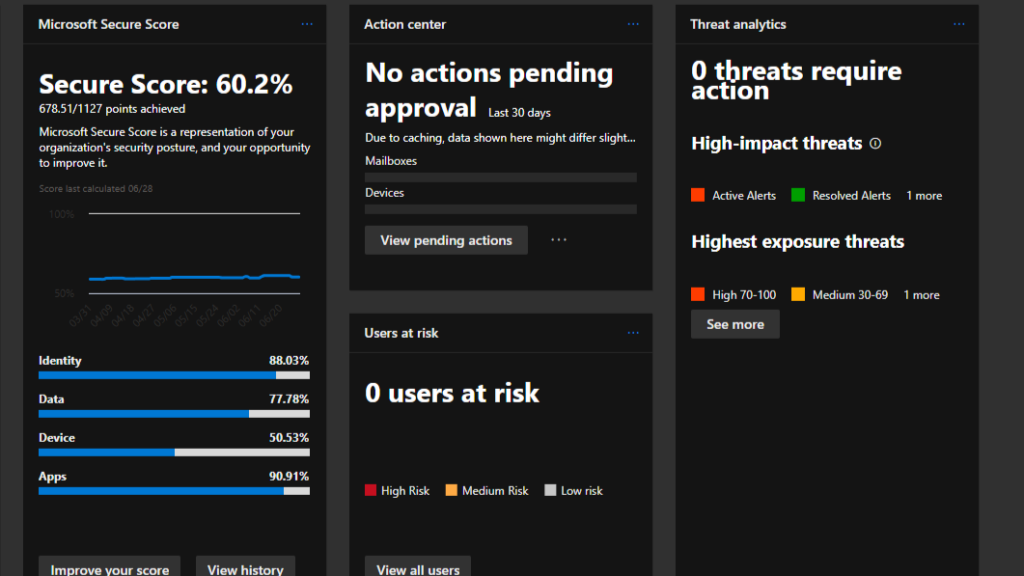Click the Identity score progress bar
The width and height of the screenshot is (1024, 576).
click(174, 376)
